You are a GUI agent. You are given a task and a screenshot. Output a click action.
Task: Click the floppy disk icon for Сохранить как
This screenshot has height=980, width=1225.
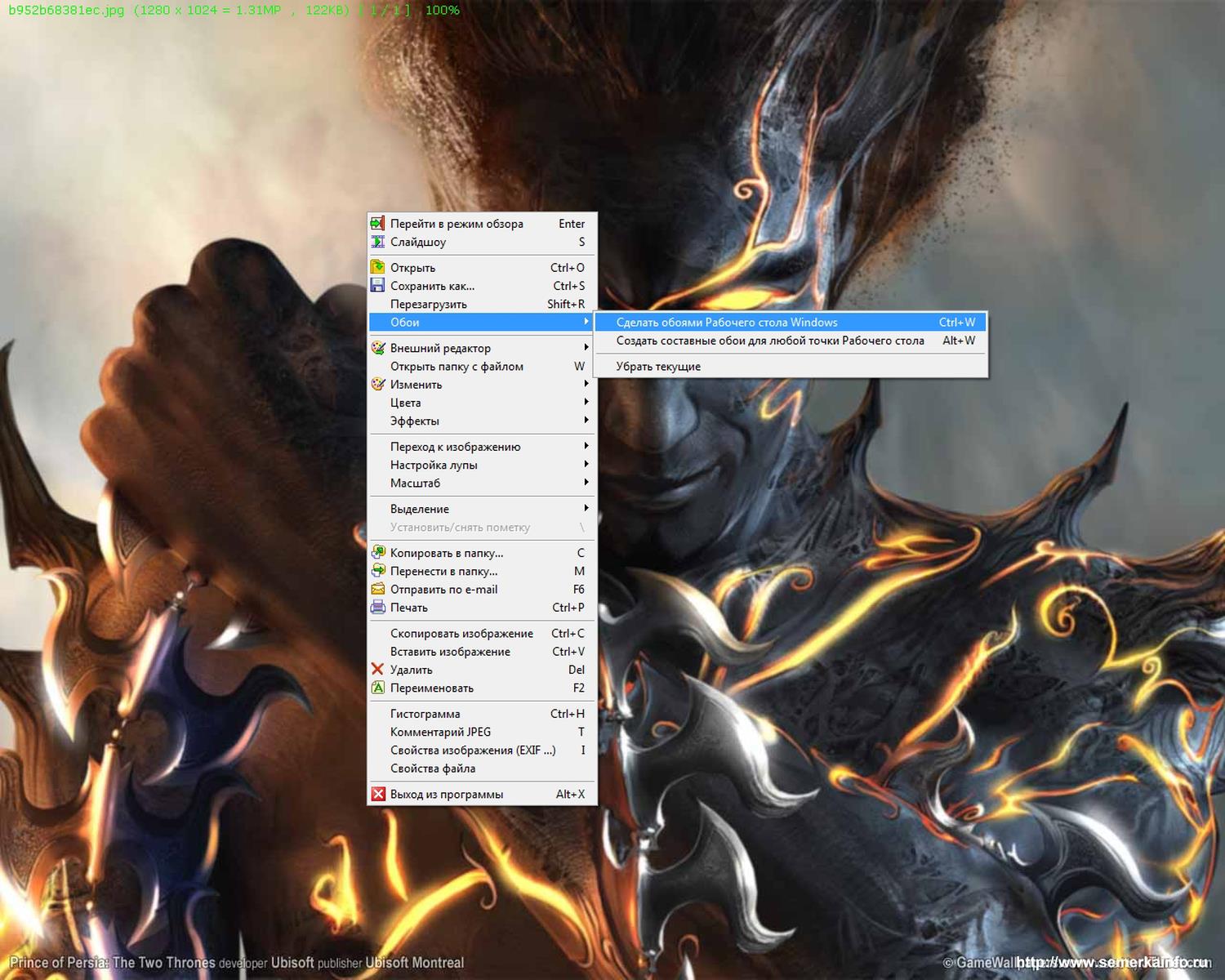pyautogui.click(x=377, y=286)
